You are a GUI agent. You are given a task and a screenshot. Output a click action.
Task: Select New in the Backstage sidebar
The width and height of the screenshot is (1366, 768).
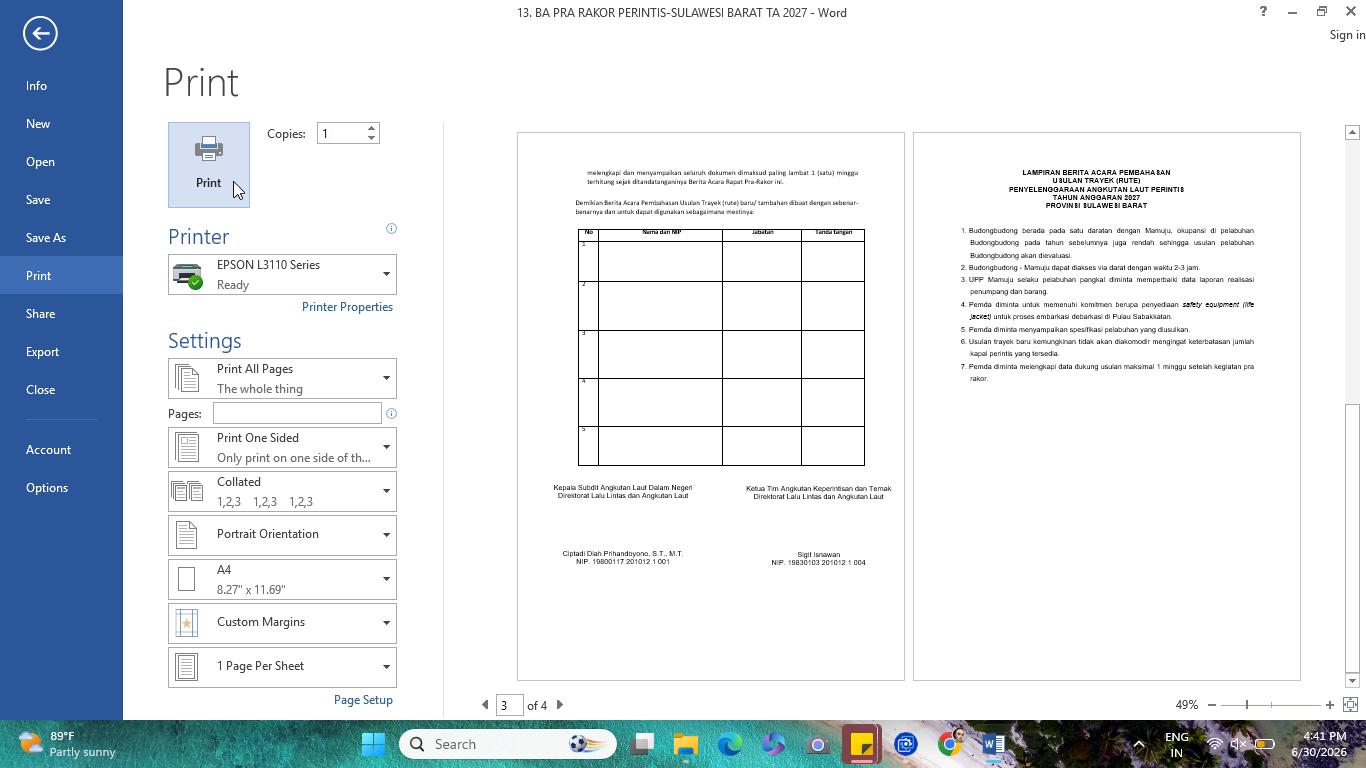[61, 124]
